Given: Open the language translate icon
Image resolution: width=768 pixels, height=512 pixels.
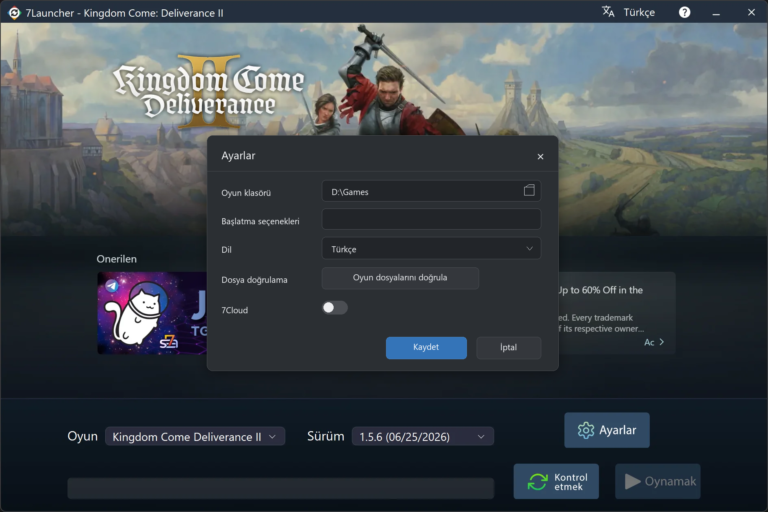Looking at the screenshot, I should click(x=608, y=12).
